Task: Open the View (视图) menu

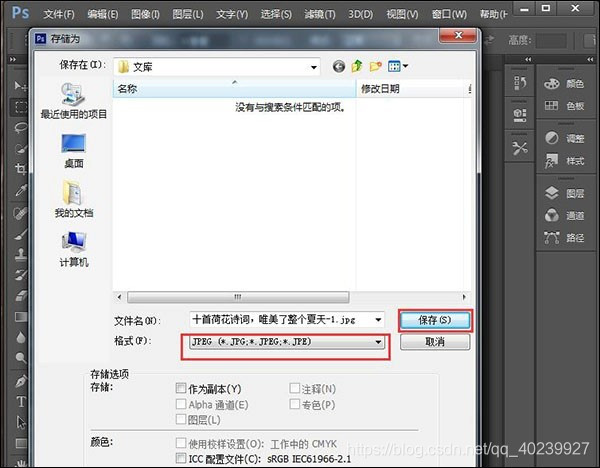Action: tap(402, 15)
